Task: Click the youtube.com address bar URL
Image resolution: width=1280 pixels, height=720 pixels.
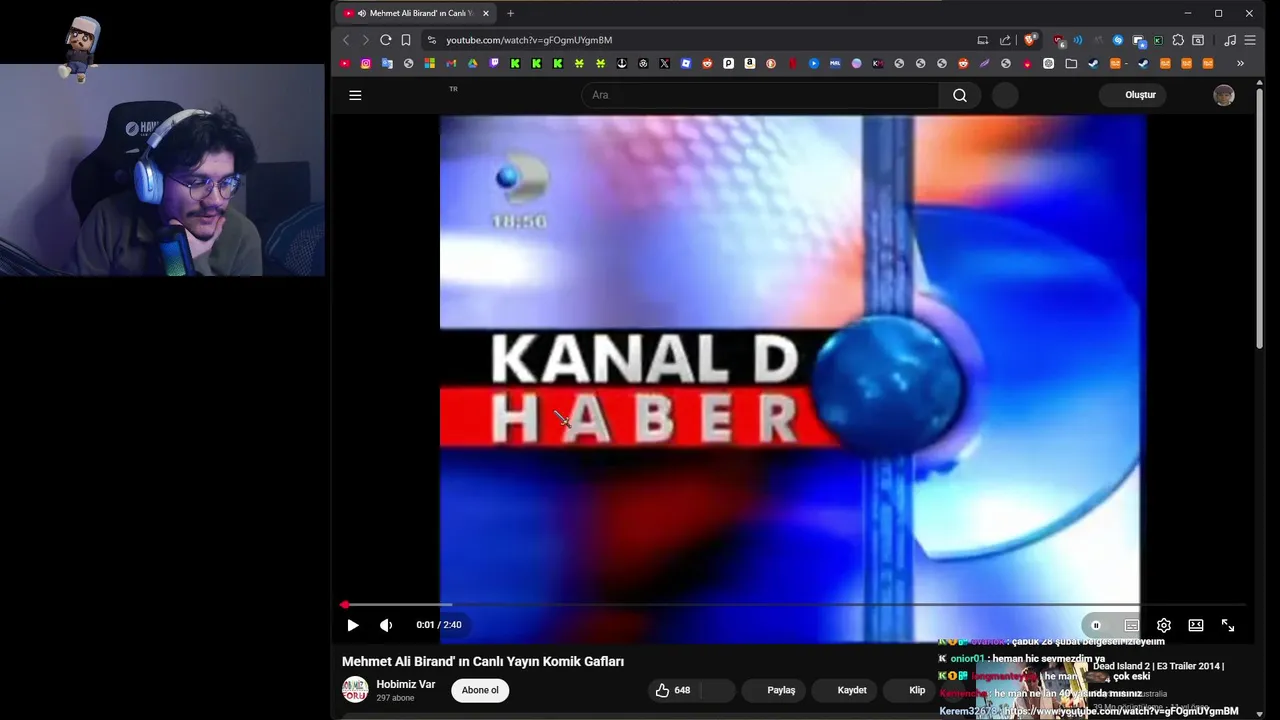Action: 529,40
